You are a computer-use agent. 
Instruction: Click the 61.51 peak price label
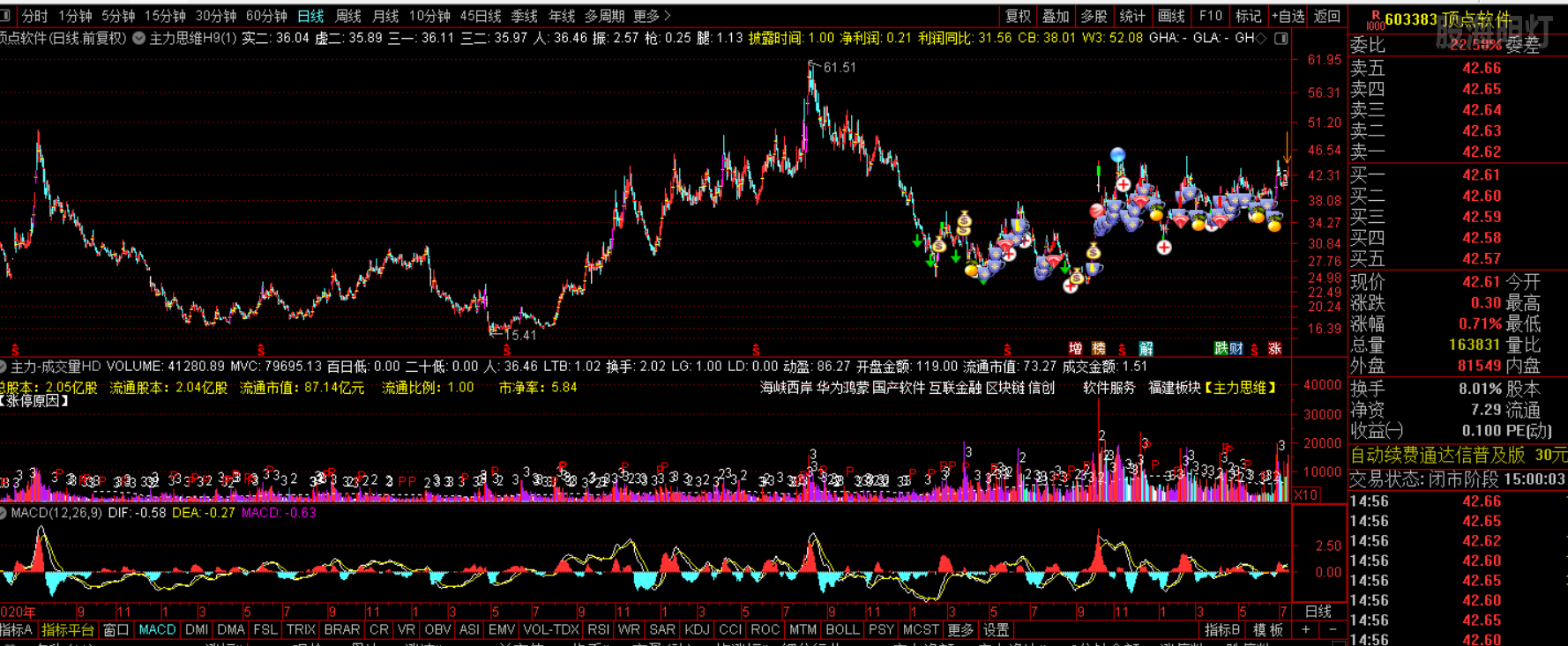pyautogui.click(x=840, y=67)
